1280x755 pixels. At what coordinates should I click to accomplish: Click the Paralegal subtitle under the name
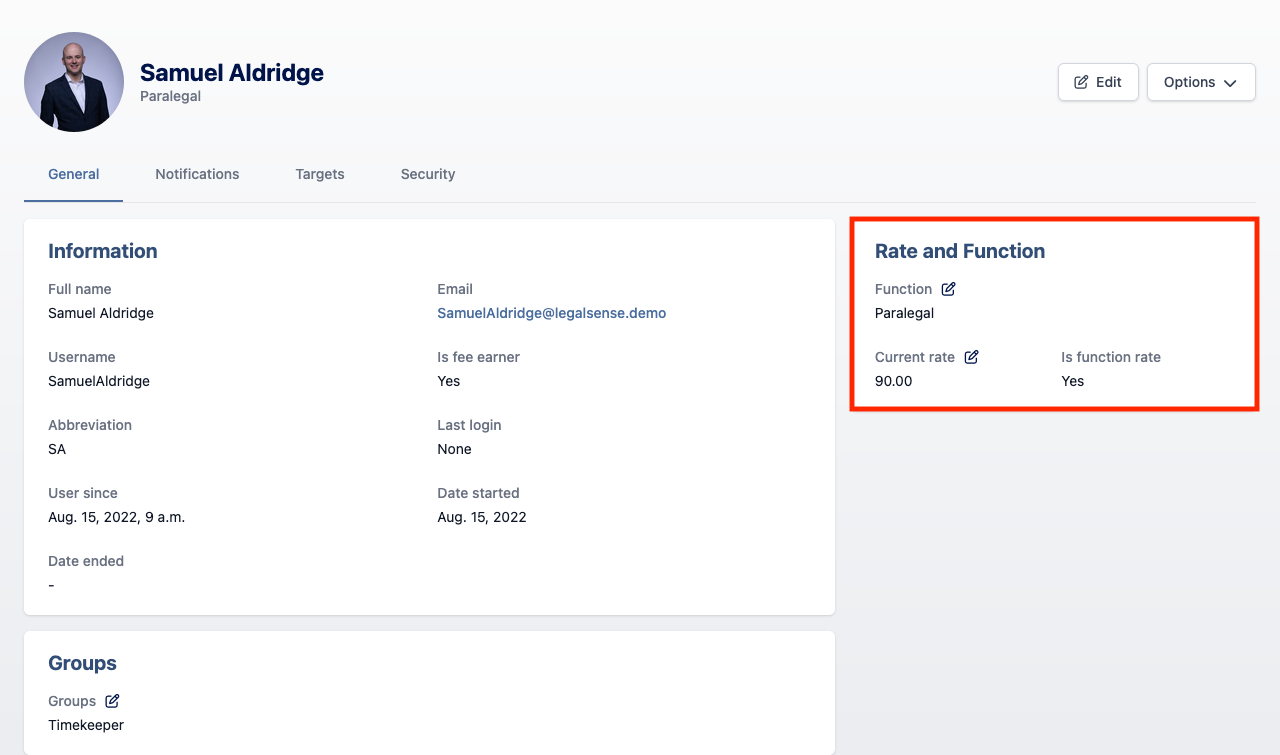(x=171, y=96)
